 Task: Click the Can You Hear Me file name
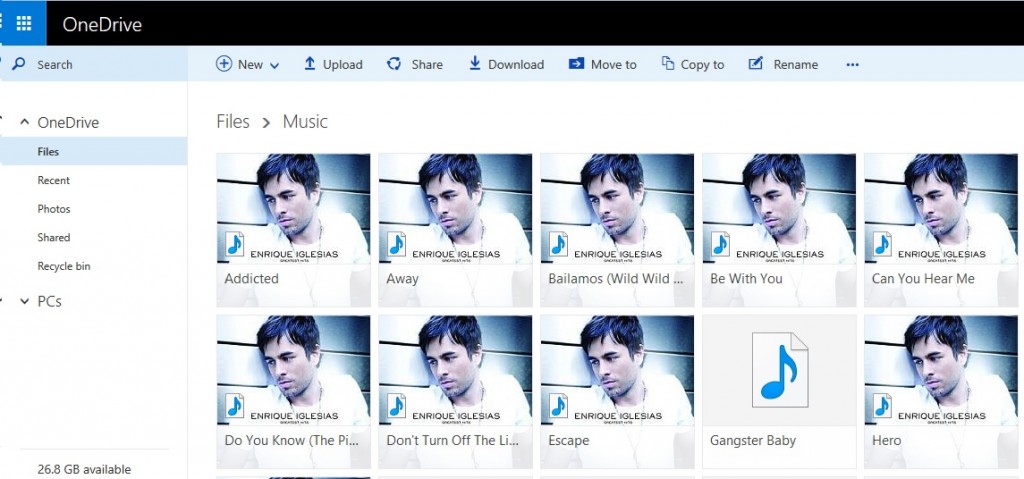923,278
